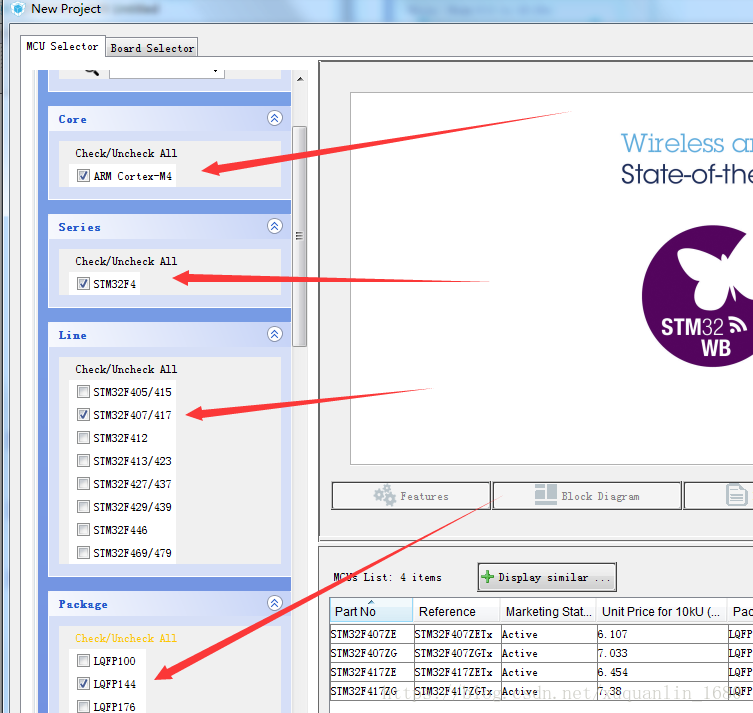Image resolution: width=753 pixels, height=713 pixels.
Task: Click the green plus on Display similar
Action: (487, 577)
